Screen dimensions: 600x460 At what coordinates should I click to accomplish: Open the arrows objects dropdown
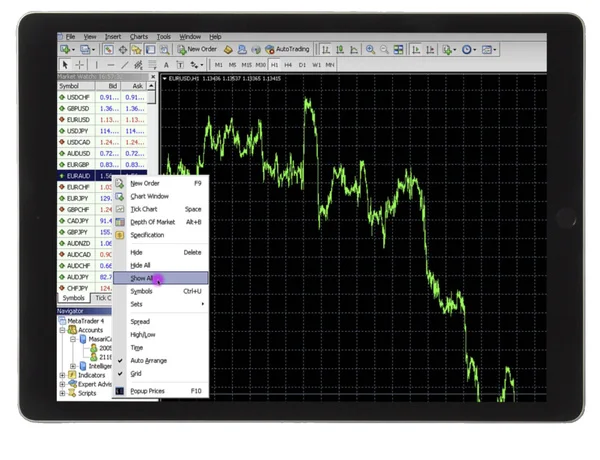[197, 65]
